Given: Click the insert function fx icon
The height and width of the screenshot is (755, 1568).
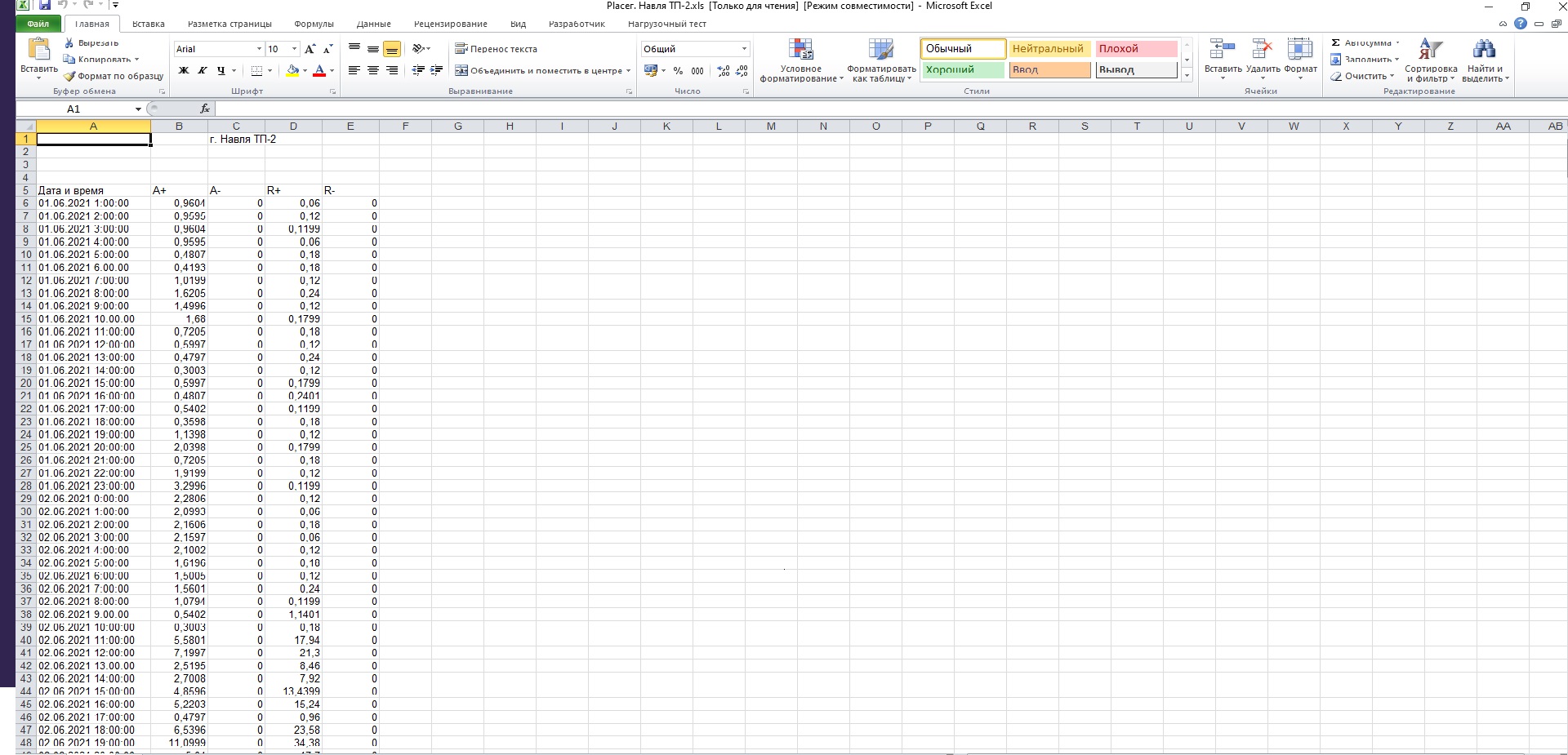Looking at the screenshot, I should click(x=205, y=109).
